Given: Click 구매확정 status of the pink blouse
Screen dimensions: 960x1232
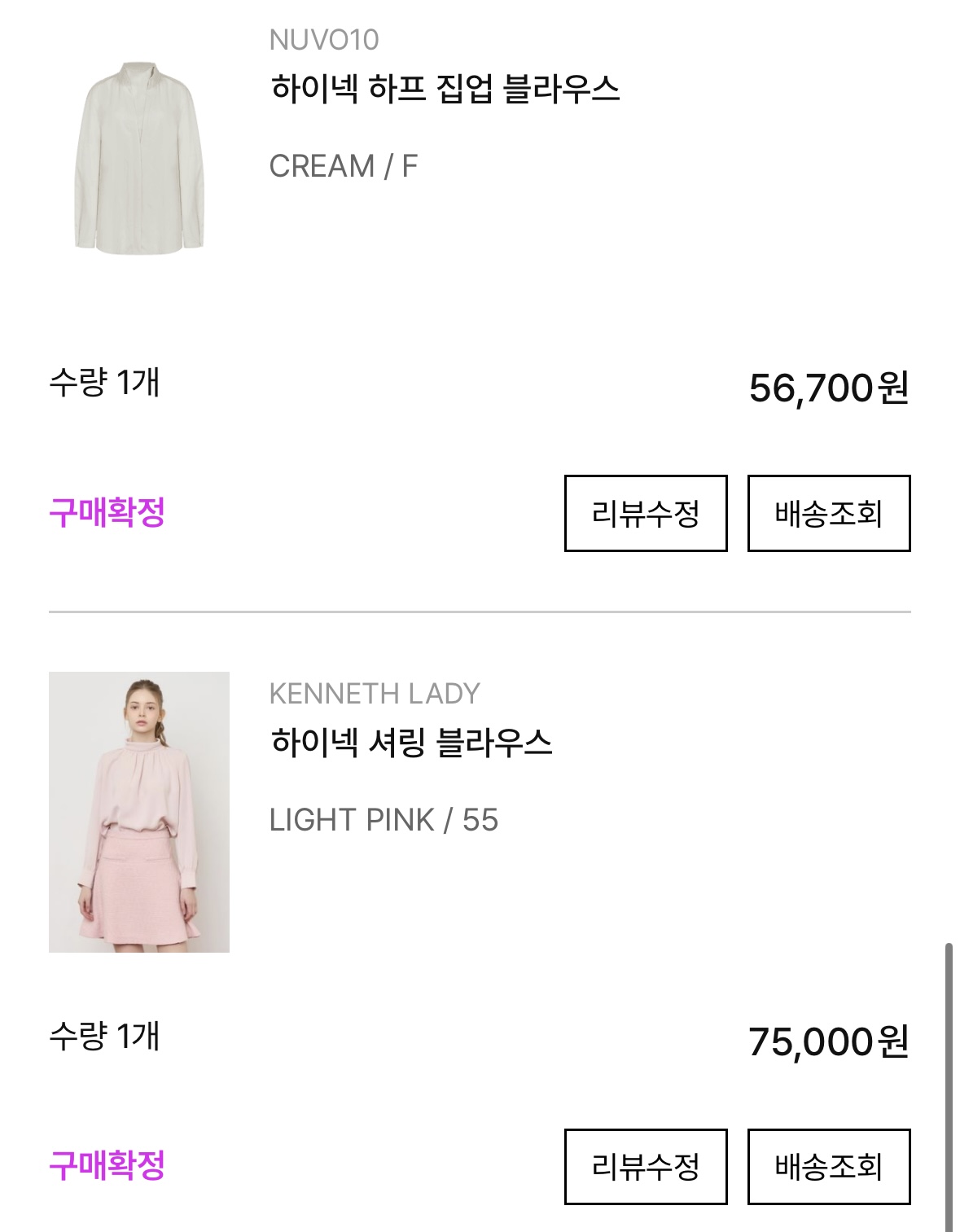Looking at the screenshot, I should tap(107, 1166).
